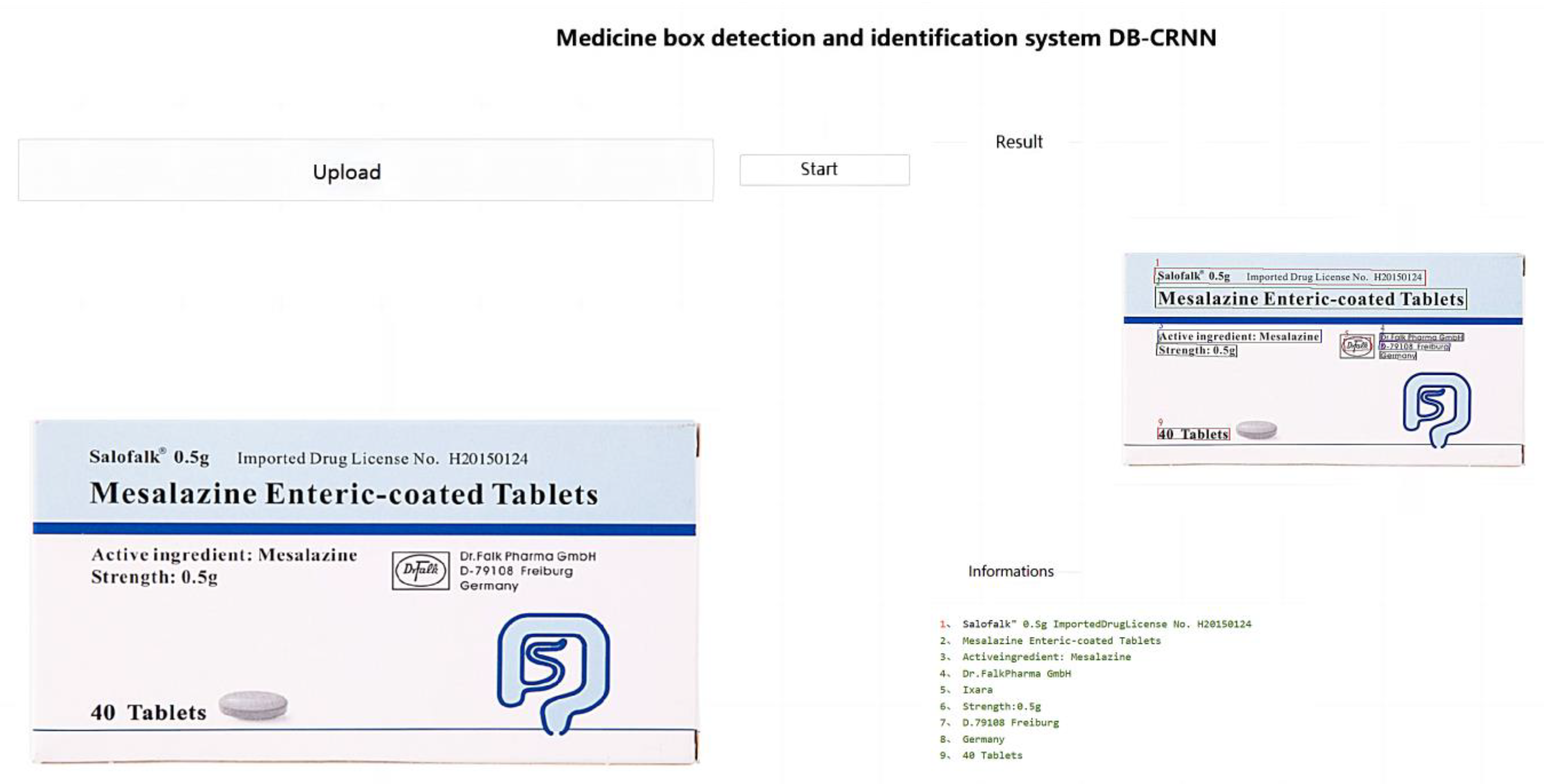Click the detected Mesalazine title box in result
The image size is (1544, 784).
[x=1310, y=298]
